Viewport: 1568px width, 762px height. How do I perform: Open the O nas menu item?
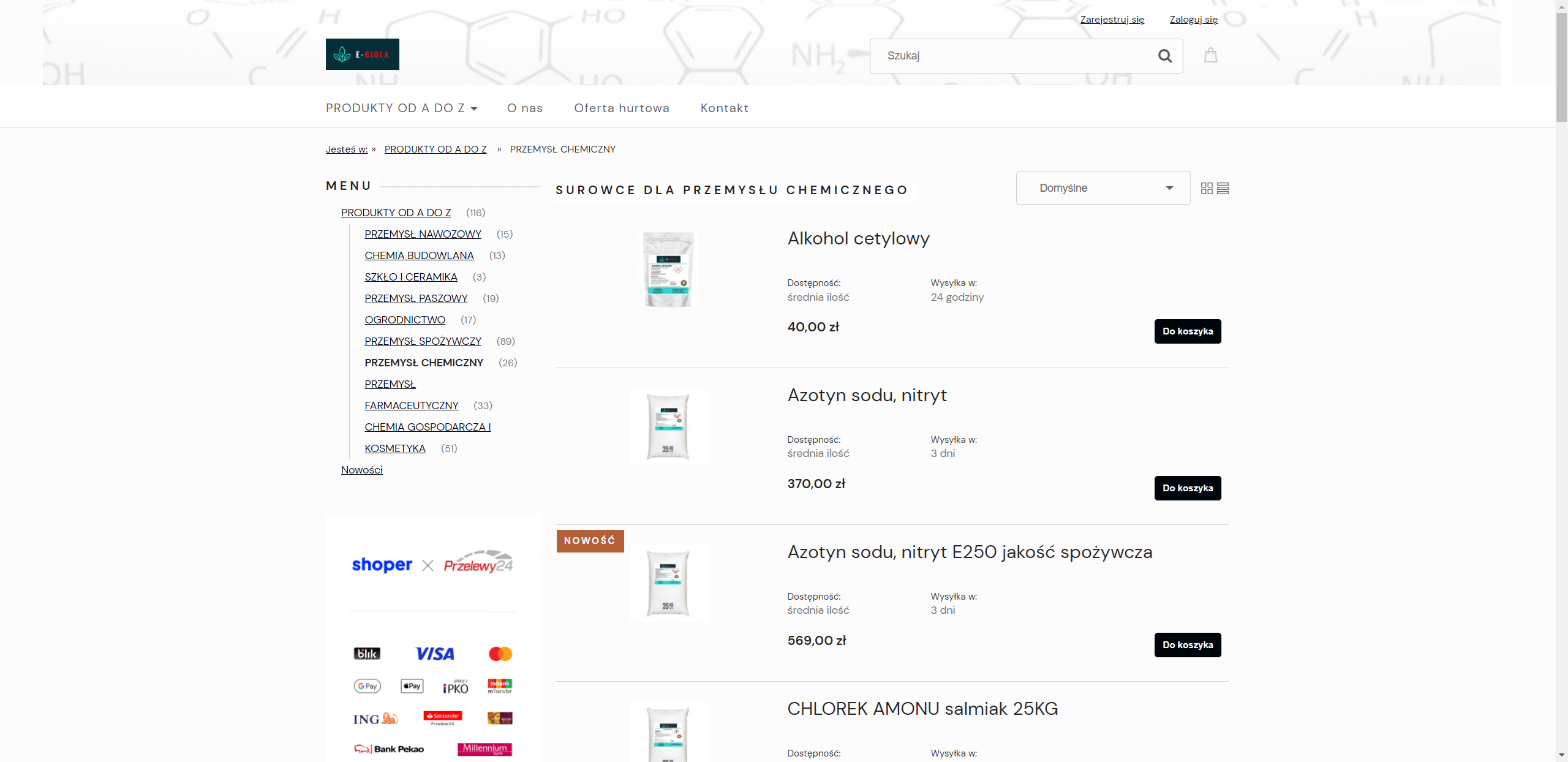click(524, 108)
